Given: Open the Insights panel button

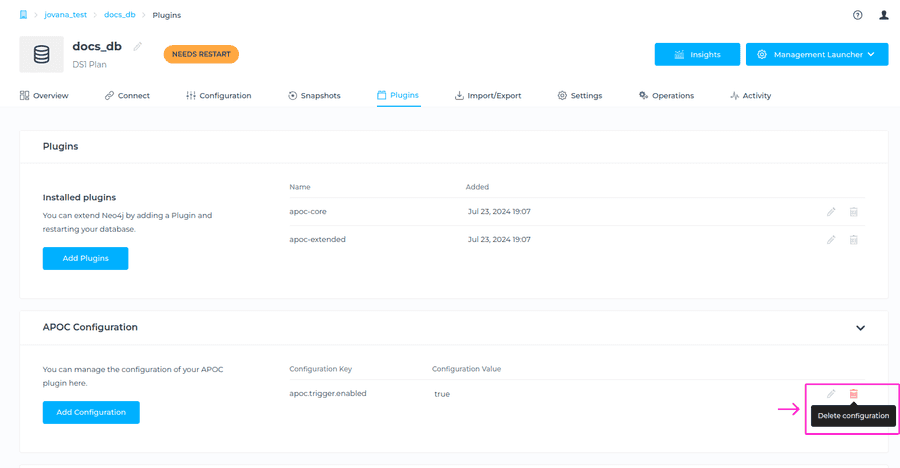Looking at the screenshot, I should (x=697, y=54).
